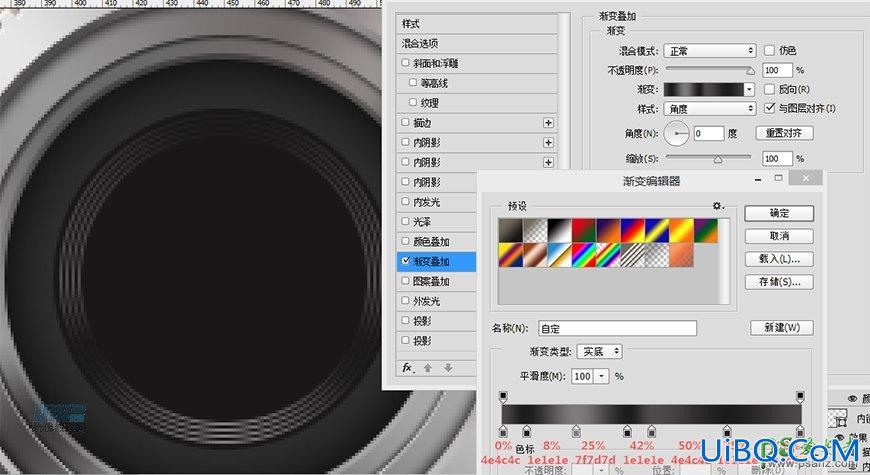Screen dimensions: 870x475
Task: Enable the 内发光 checkbox
Action: coord(405,201)
